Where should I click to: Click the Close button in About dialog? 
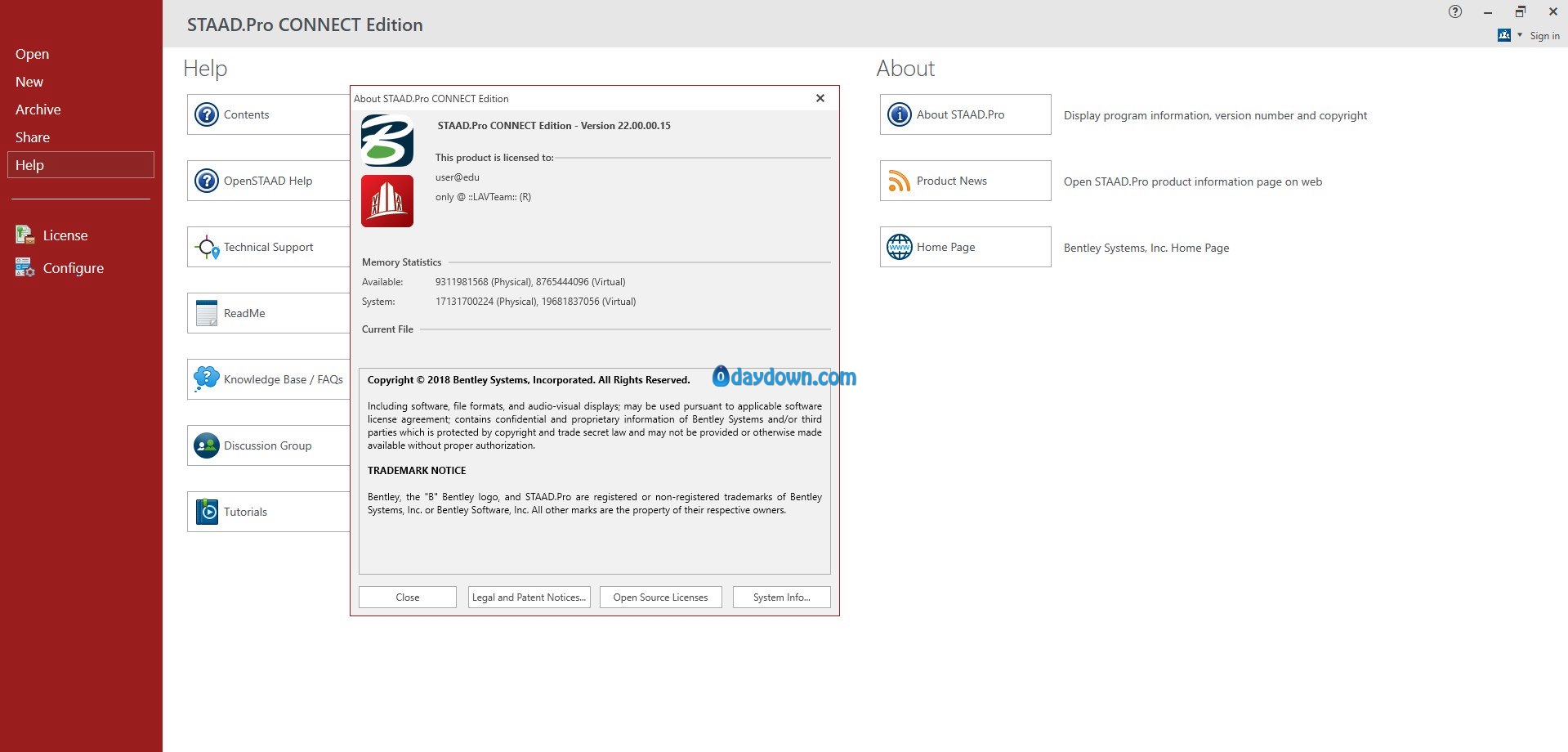[408, 598]
